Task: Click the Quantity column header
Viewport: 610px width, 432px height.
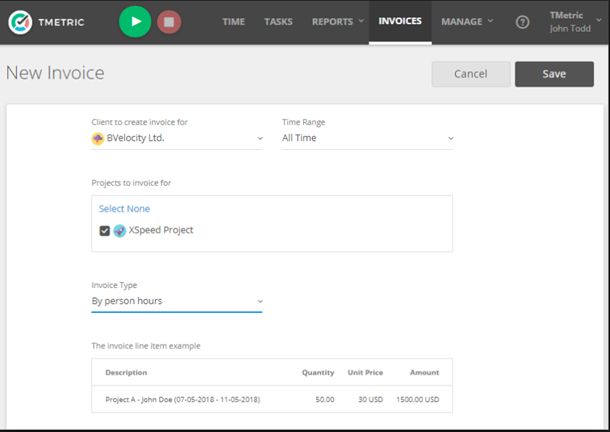Action: click(318, 372)
